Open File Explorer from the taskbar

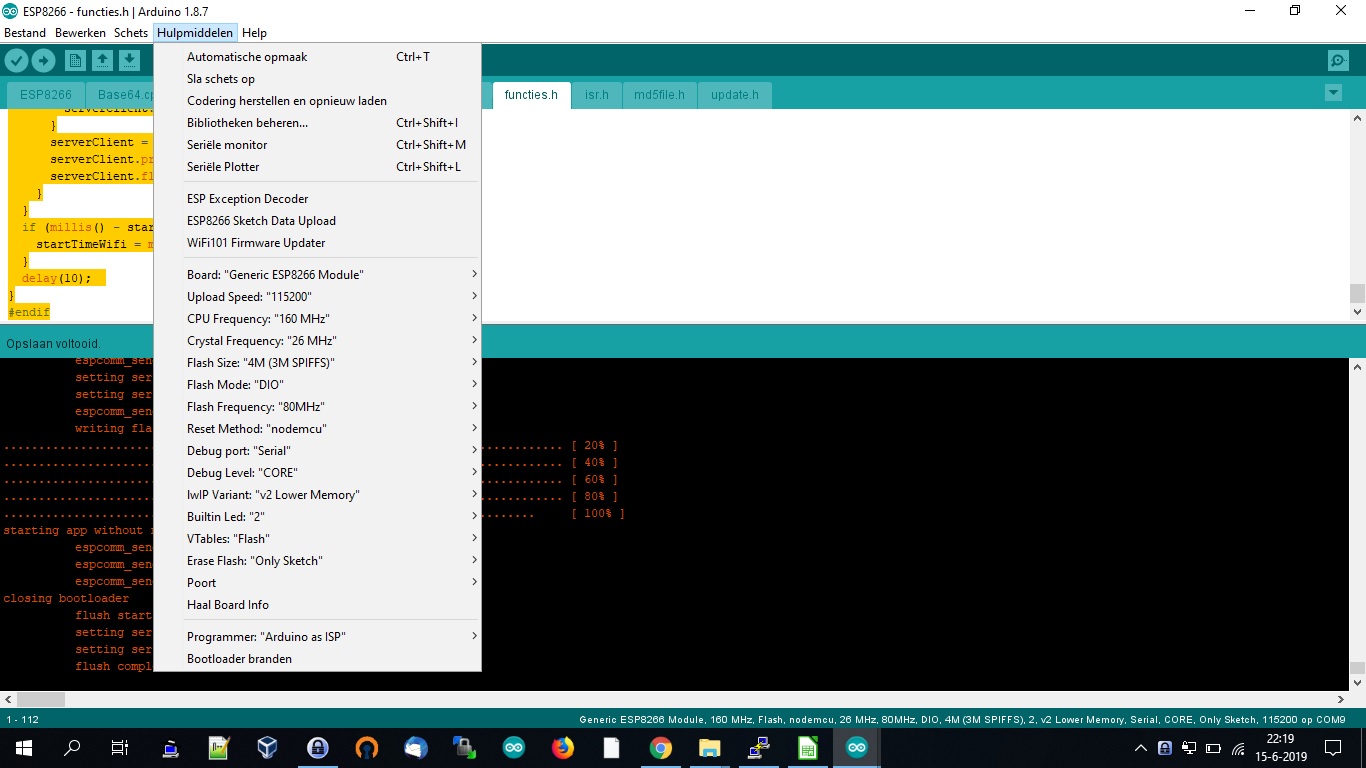(710, 747)
